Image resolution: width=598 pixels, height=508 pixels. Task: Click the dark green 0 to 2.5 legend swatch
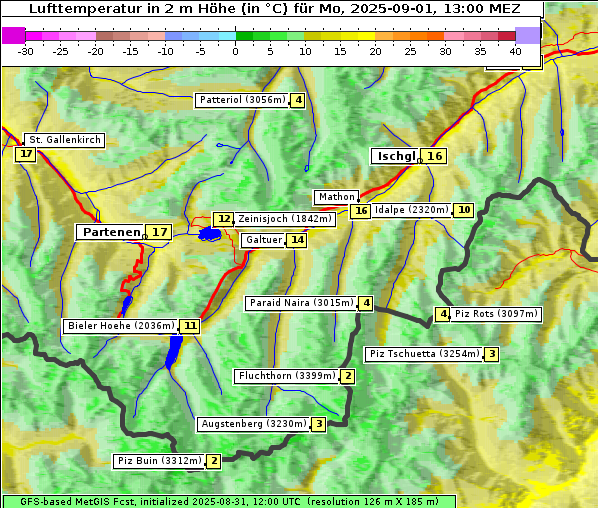(244, 36)
